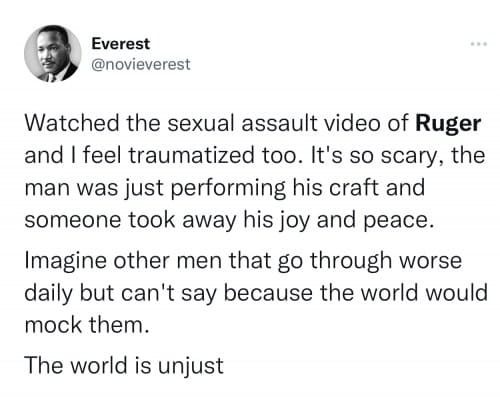Click the line starting "daily but can't say"

point(256,293)
